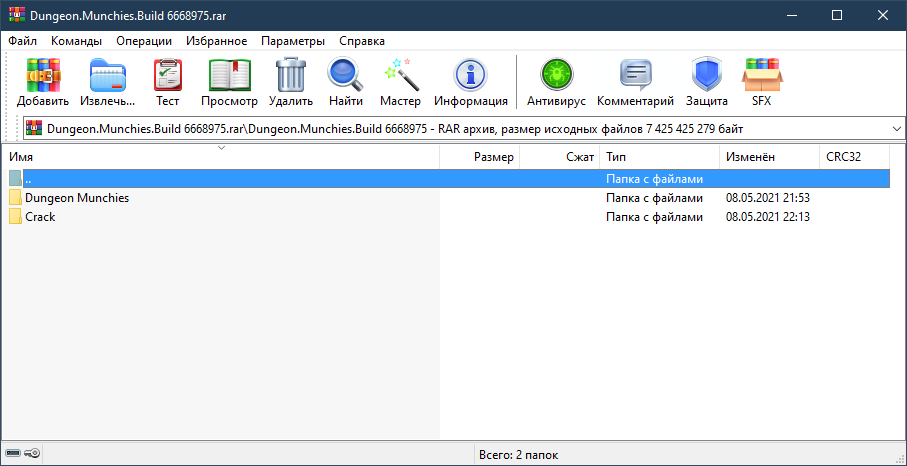The height and width of the screenshot is (466, 907).
Task: Open the Справка menu
Action: (362, 41)
